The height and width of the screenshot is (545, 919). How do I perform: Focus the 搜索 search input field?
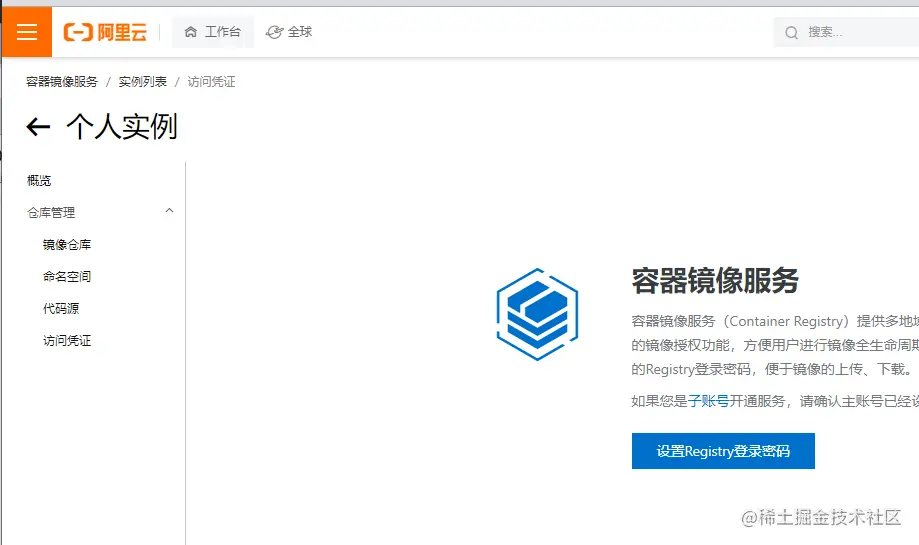(x=846, y=32)
